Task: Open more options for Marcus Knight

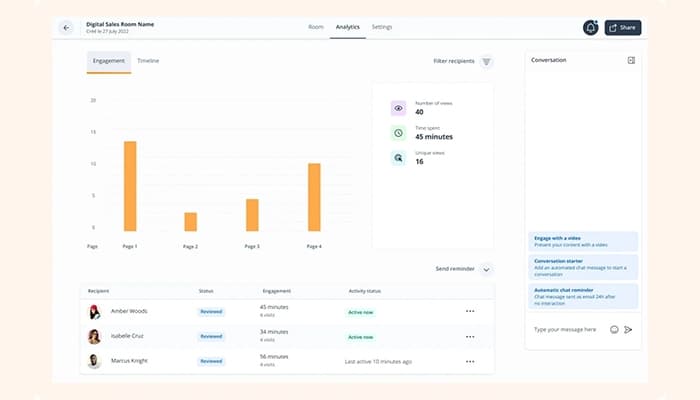Action: [x=470, y=361]
